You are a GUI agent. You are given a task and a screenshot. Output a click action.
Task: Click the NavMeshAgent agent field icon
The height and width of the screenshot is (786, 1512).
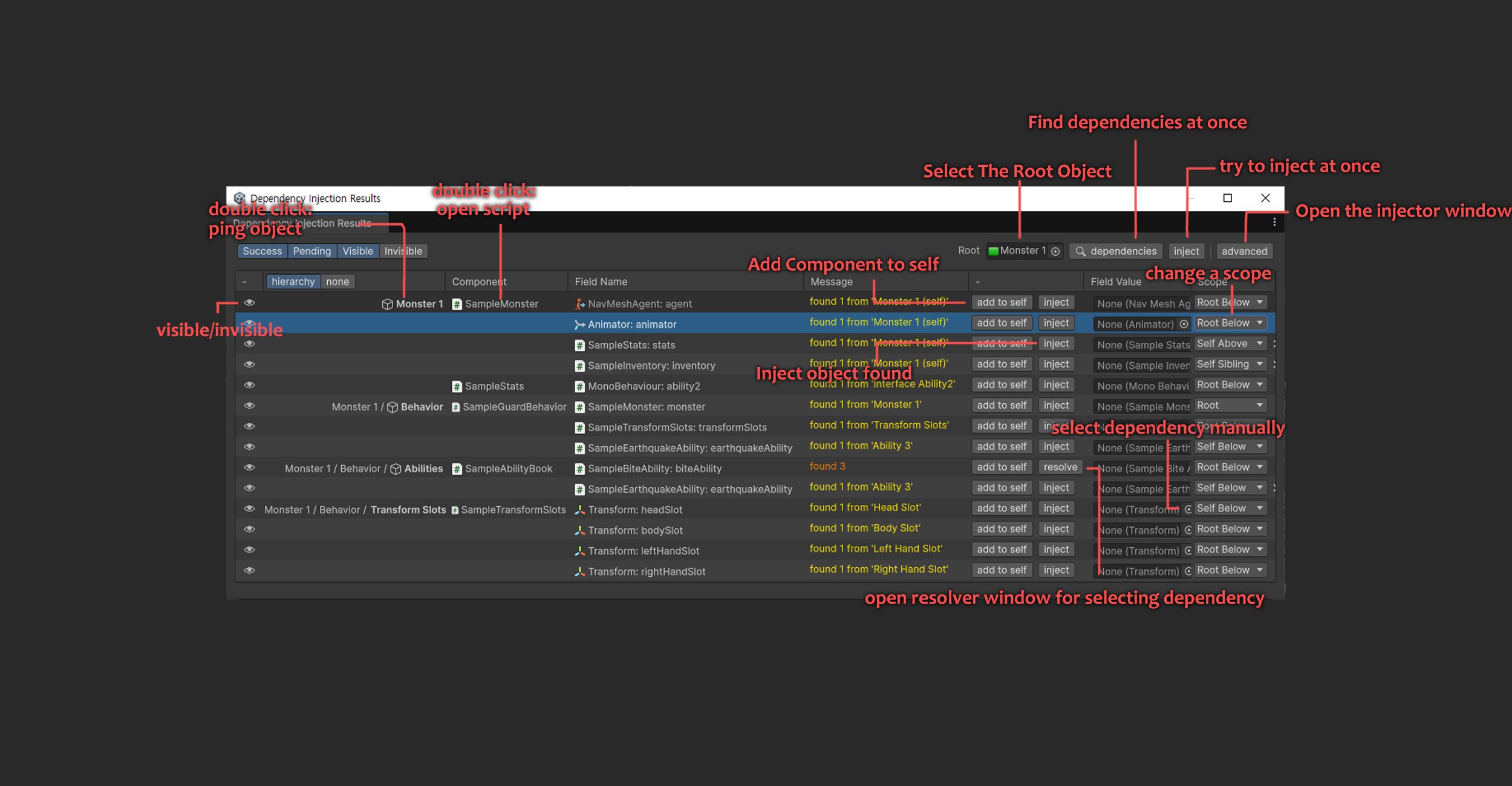point(579,304)
